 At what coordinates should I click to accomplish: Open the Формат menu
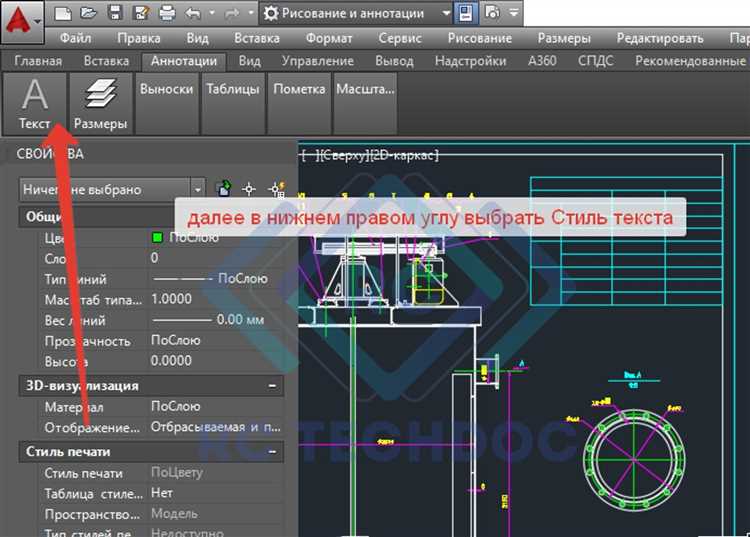(329, 38)
